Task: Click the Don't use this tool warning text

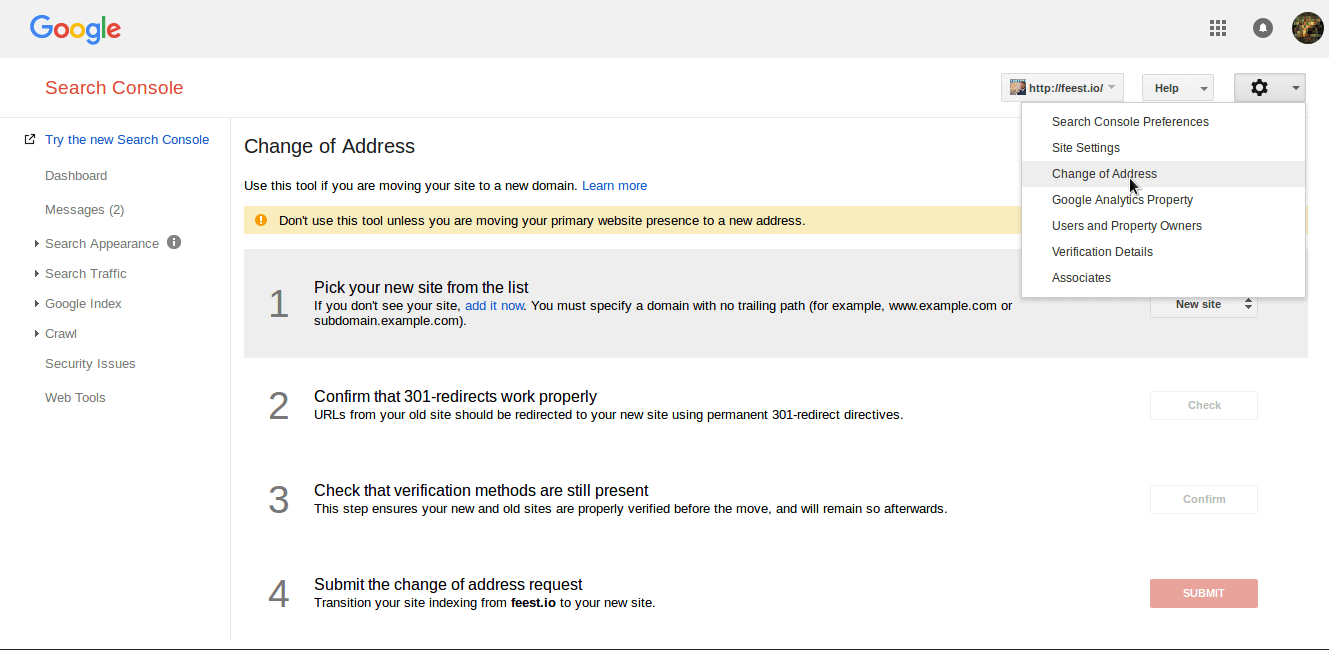Action: tap(542, 220)
